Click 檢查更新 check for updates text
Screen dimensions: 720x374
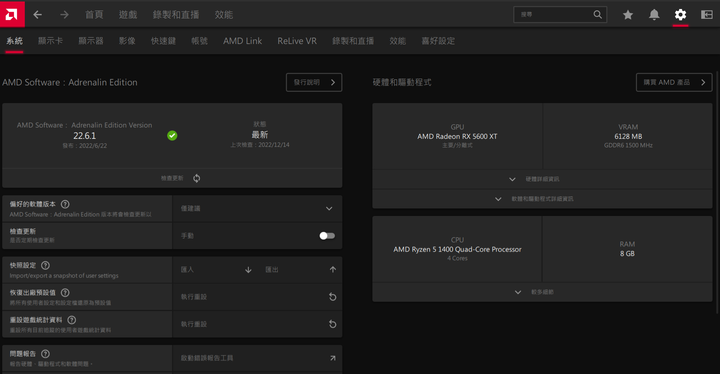click(x=172, y=178)
